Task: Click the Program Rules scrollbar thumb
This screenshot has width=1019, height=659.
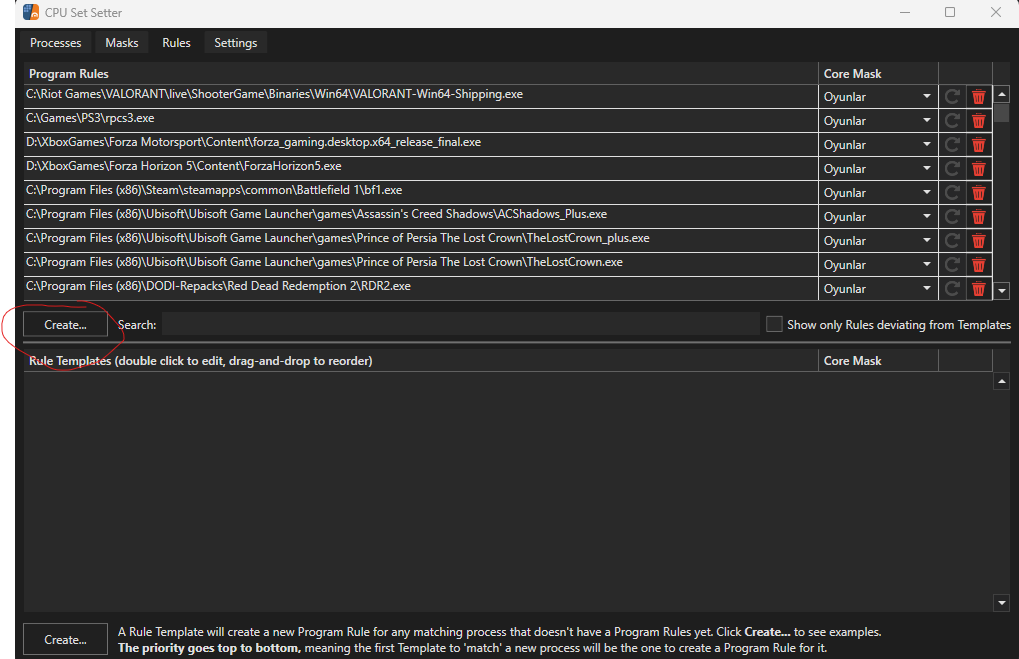Action: pos(1001,112)
